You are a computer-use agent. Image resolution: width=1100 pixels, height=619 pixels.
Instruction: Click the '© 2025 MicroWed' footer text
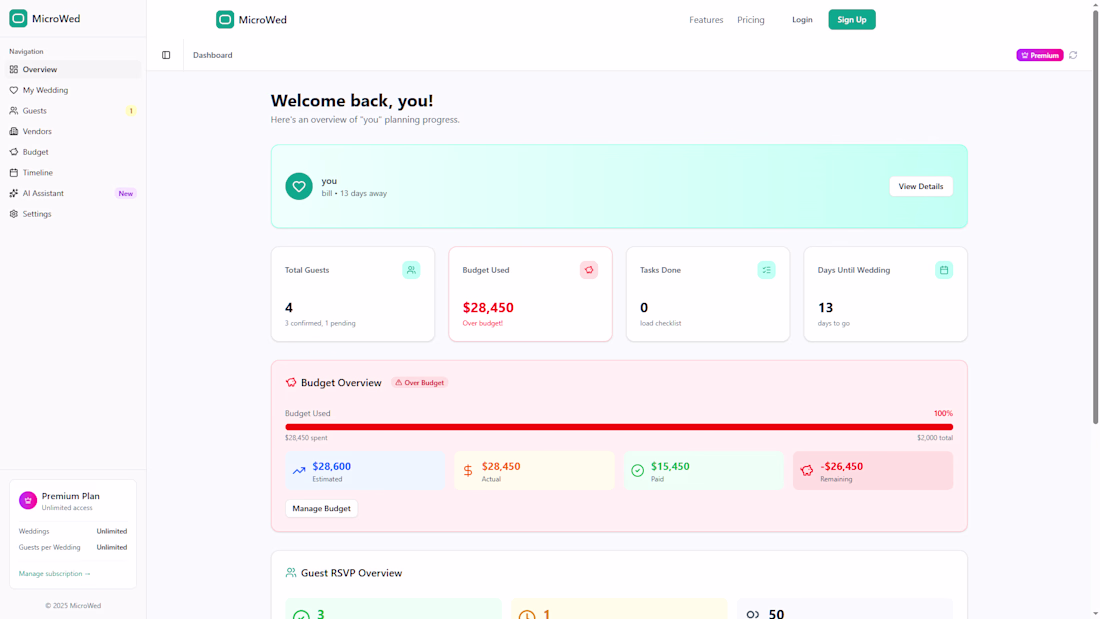coord(73,606)
